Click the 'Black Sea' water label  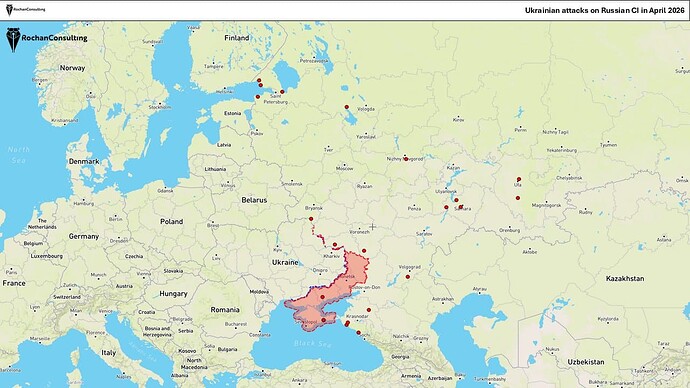coord(313,344)
